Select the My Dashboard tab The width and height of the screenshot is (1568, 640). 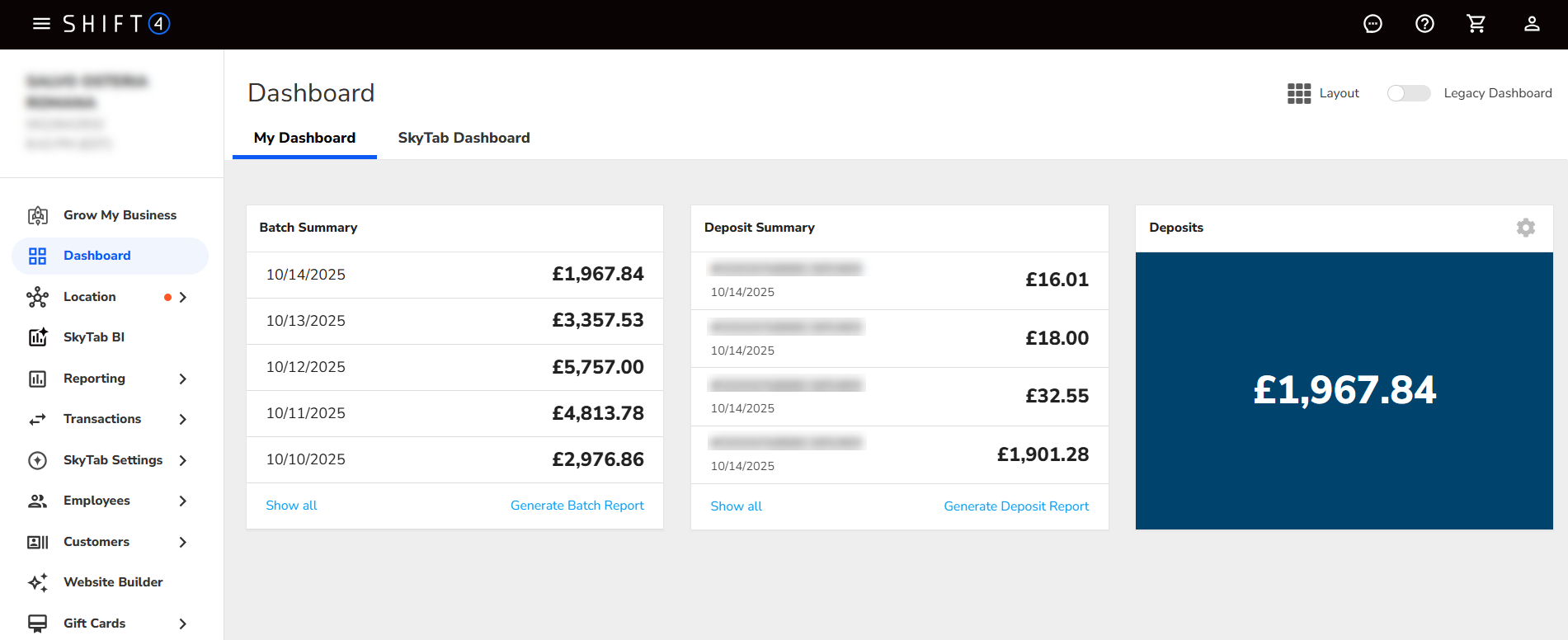tap(304, 138)
